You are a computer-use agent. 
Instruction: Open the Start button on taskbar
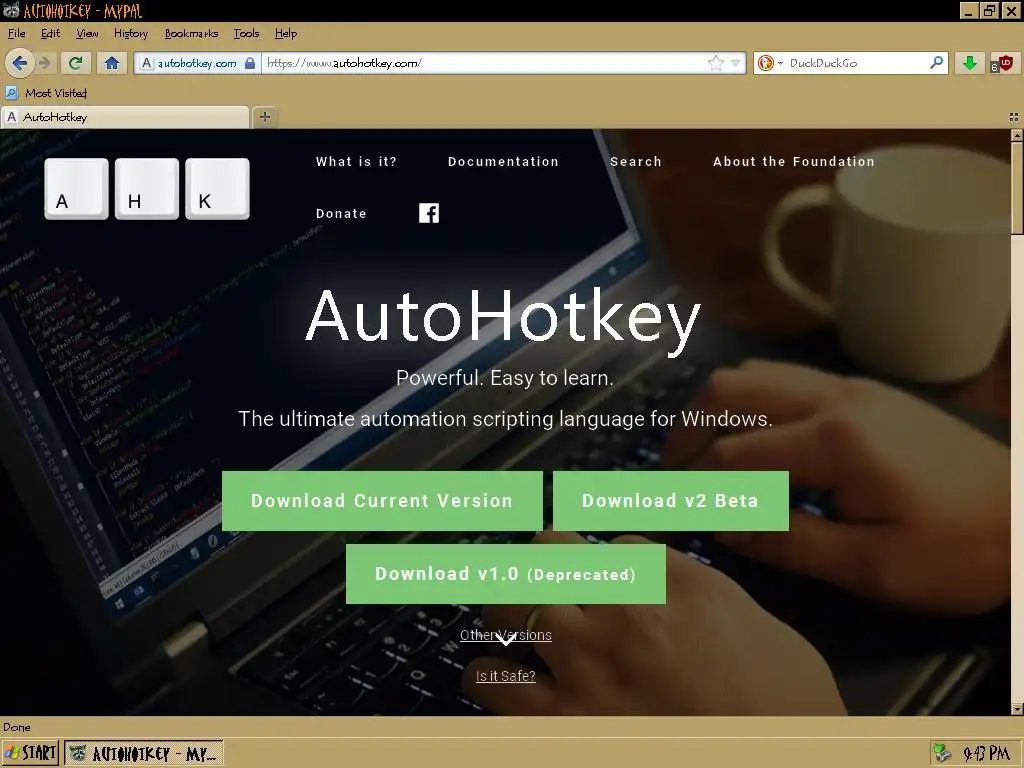click(x=30, y=753)
